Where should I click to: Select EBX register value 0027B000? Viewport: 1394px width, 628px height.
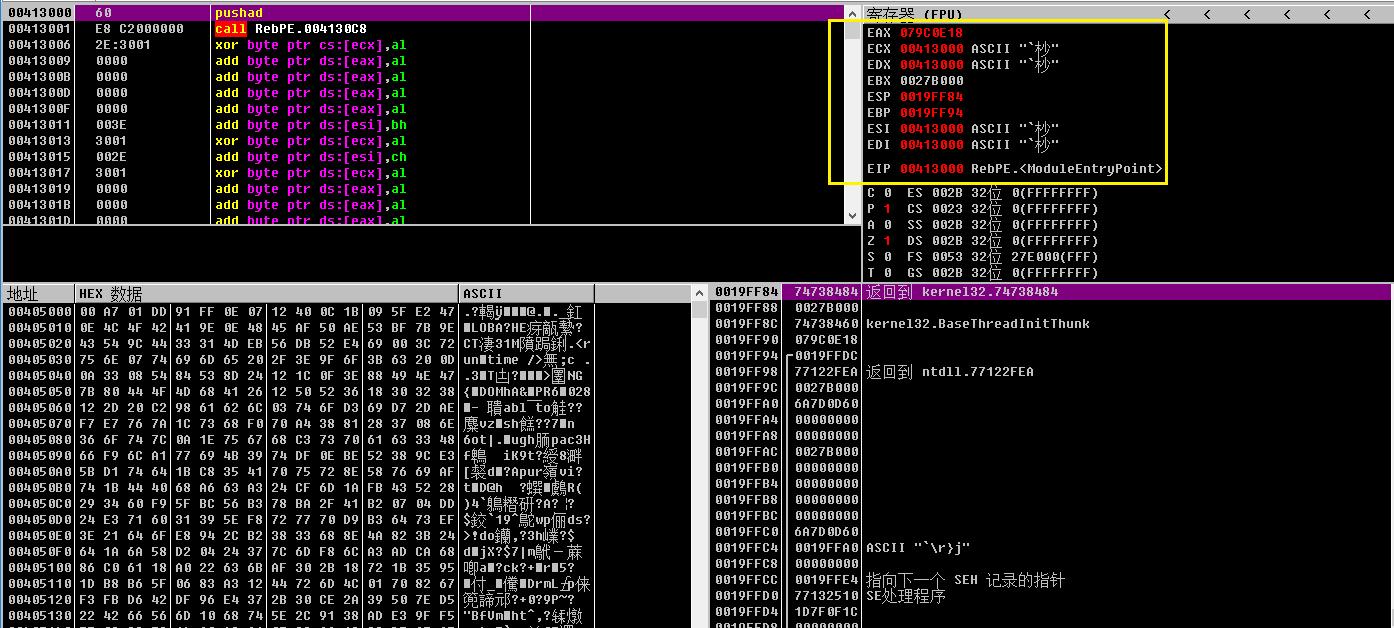(x=930, y=81)
